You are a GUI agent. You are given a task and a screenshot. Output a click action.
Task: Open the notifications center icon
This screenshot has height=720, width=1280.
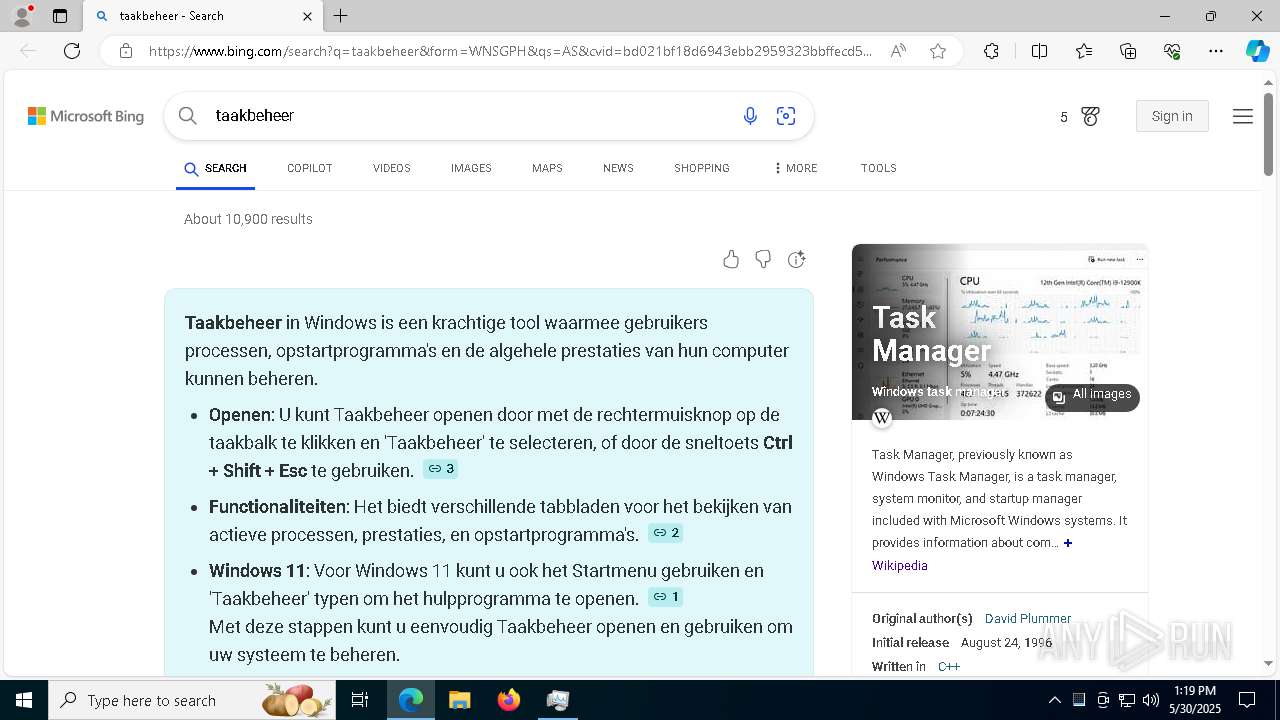coord(1247,700)
